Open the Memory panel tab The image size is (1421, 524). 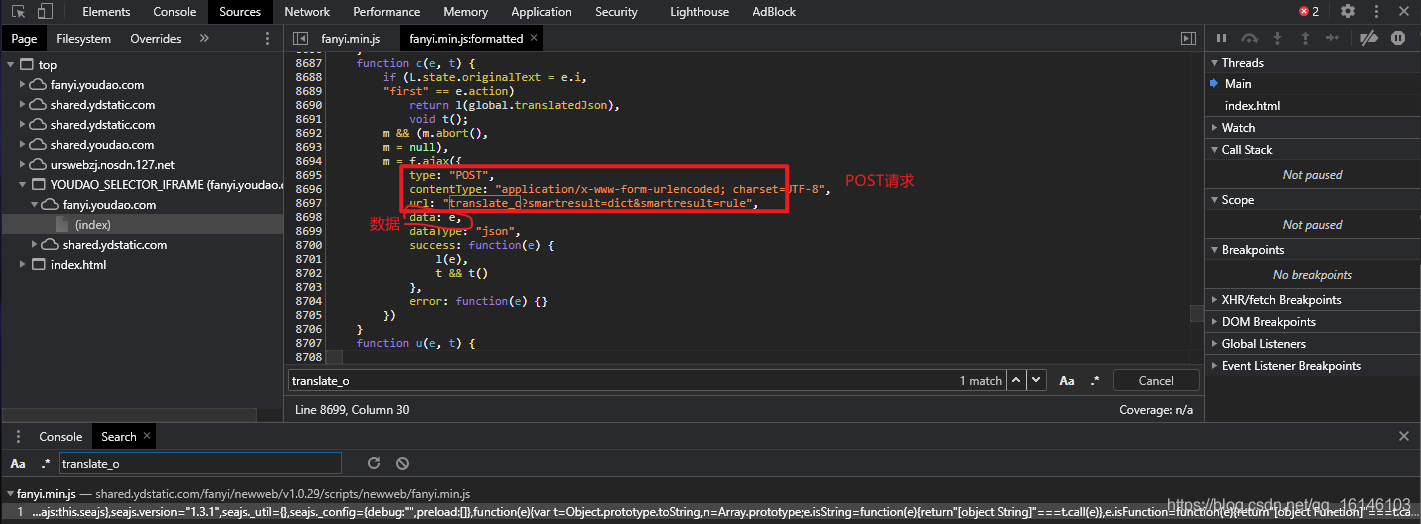[465, 12]
